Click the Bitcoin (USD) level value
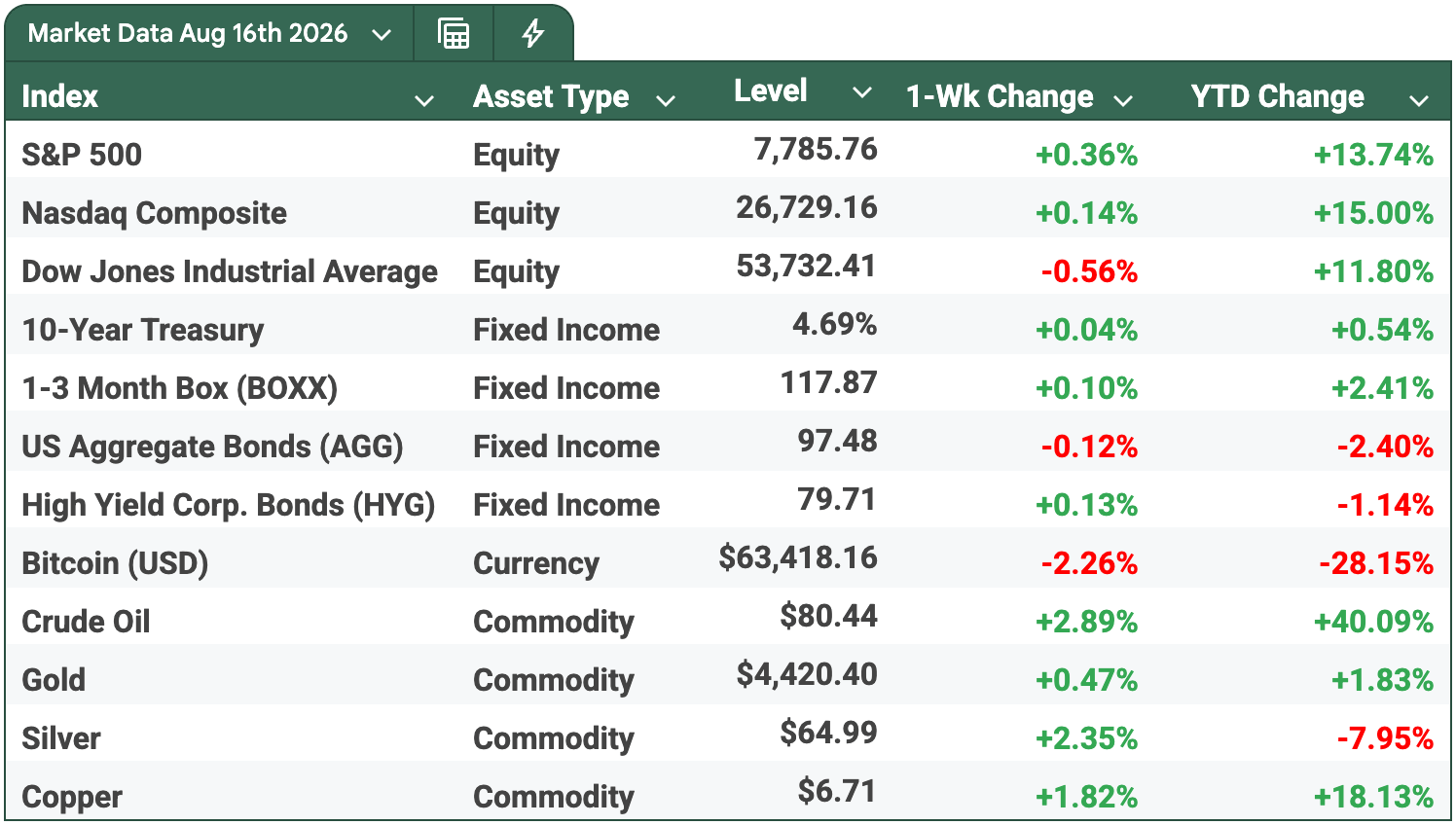This screenshot has height=825, width=1456. click(798, 557)
